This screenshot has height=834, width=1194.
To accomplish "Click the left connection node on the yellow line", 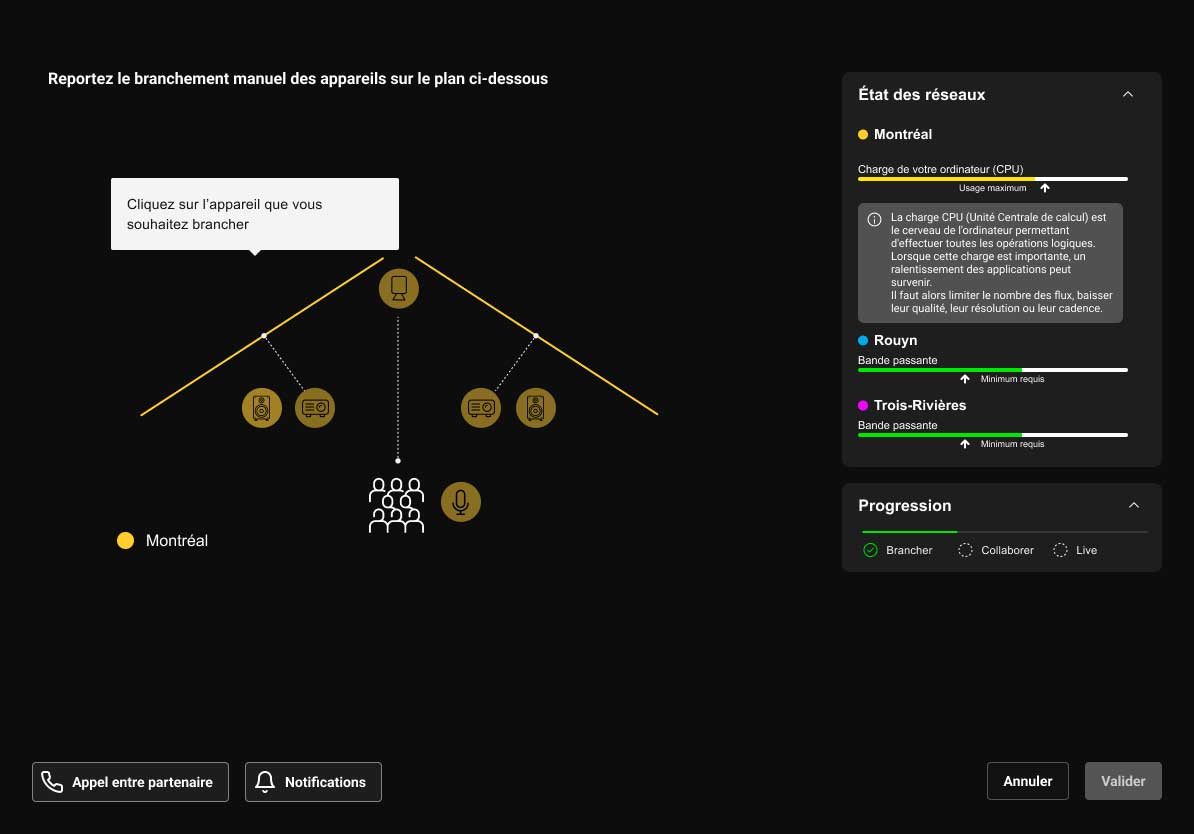I will pos(264,335).
